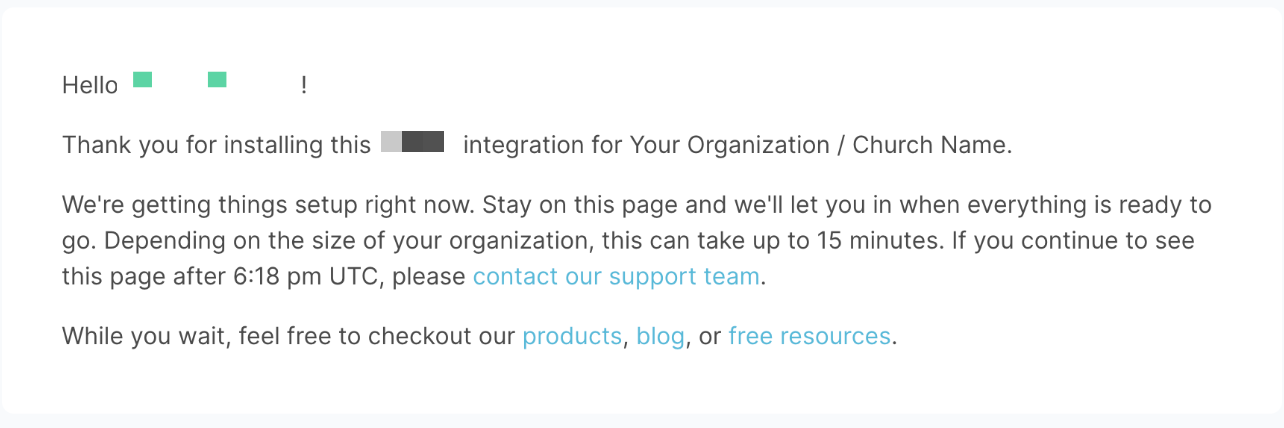Click the gray redacted integration name block
The height and width of the screenshot is (428, 1284).
click(x=412, y=141)
